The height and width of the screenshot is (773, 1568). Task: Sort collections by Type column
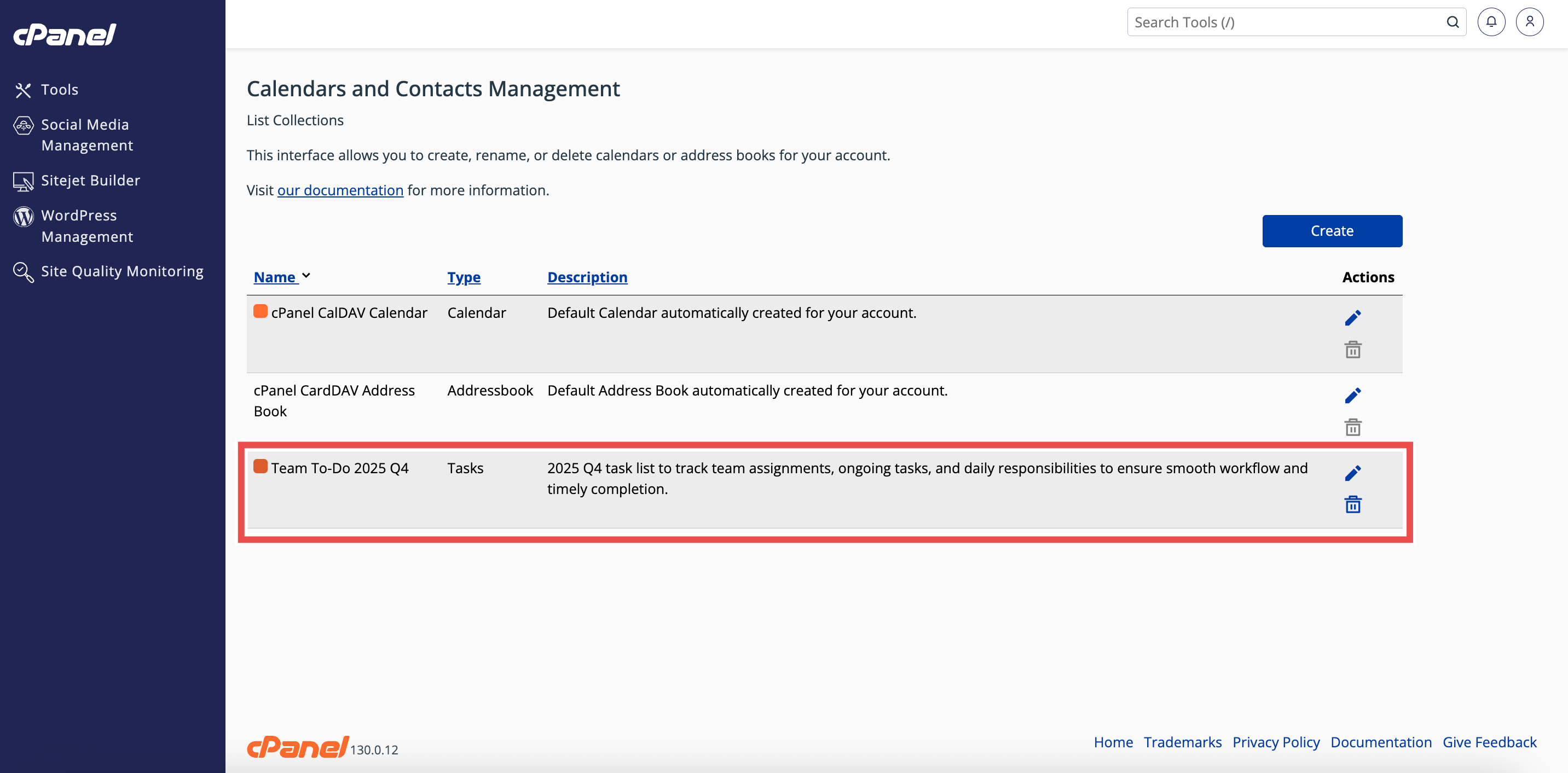pos(463,277)
